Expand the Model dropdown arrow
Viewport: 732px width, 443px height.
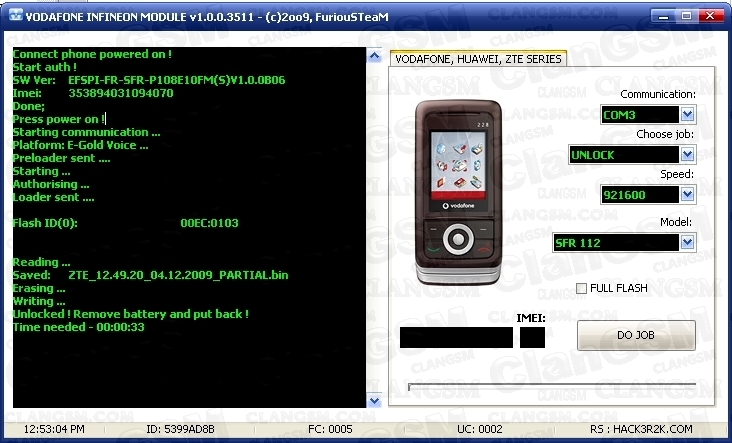point(687,242)
